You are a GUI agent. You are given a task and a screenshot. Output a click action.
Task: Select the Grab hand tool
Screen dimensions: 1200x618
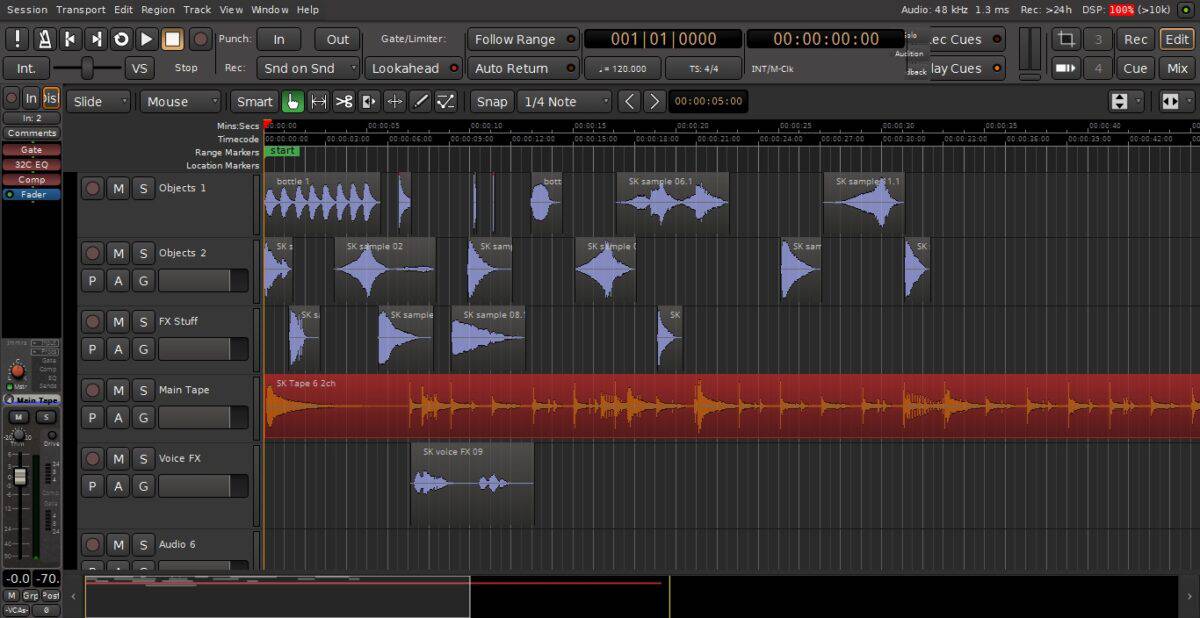coord(293,101)
